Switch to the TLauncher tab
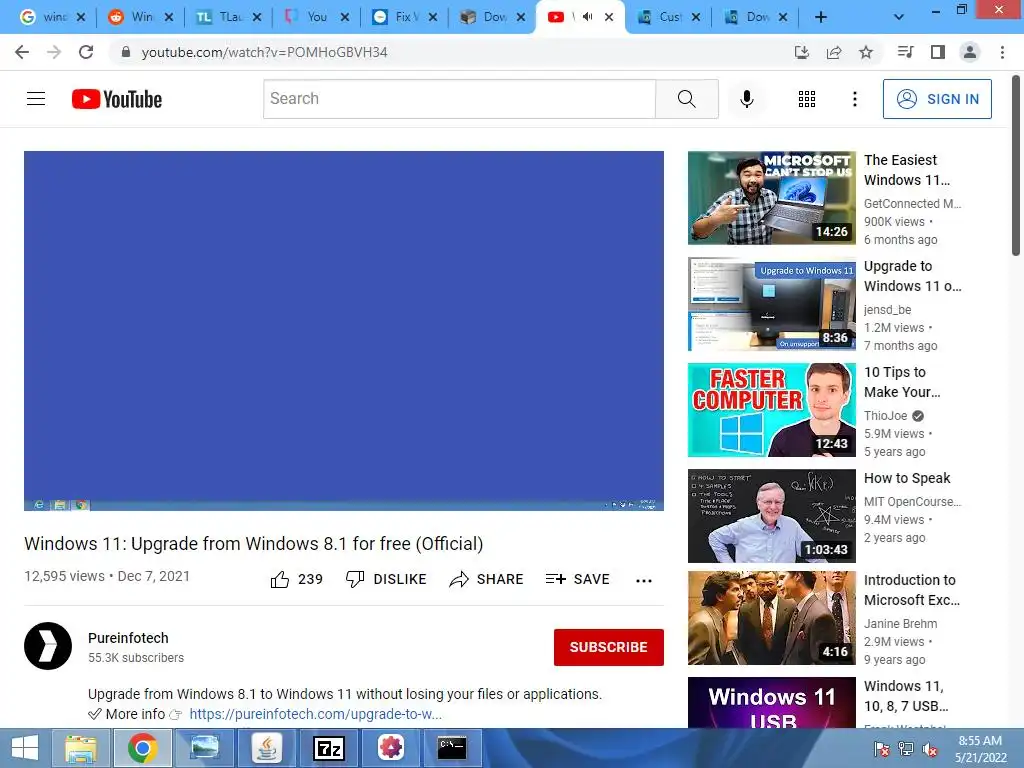 point(229,17)
